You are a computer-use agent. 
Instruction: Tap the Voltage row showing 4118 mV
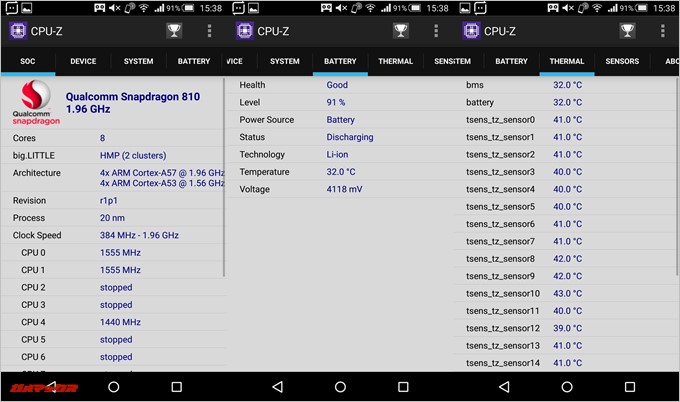coord(339,189)
